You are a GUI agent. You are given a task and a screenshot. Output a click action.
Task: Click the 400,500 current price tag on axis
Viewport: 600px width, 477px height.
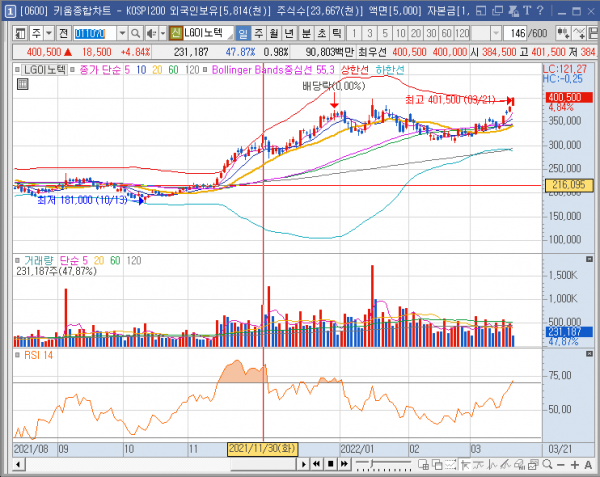[568, 97]
